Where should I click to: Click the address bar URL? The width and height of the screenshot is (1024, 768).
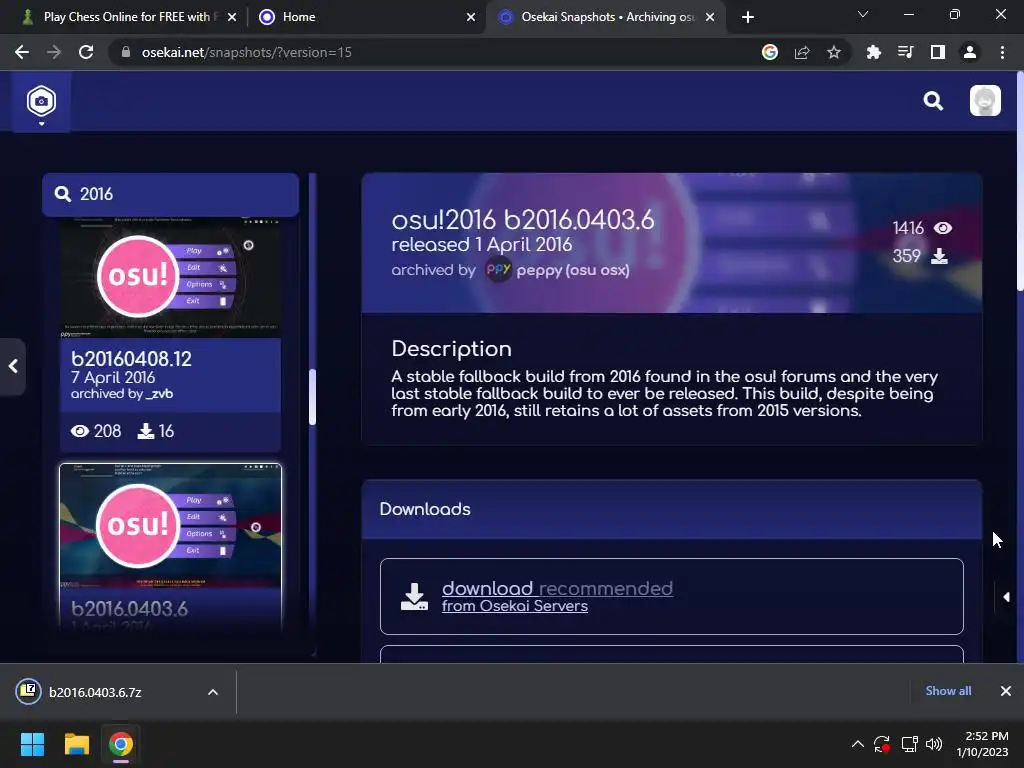pyautogui.click(x=247, y=52)
